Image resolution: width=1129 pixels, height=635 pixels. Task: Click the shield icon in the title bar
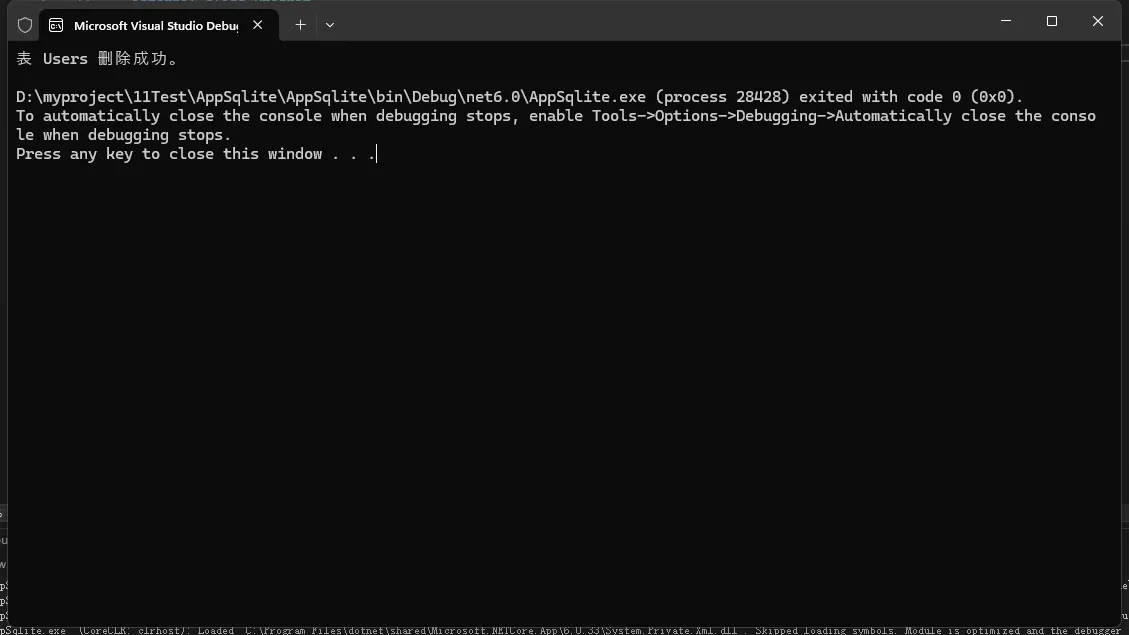pyautogui.click(x=25, y=25)
